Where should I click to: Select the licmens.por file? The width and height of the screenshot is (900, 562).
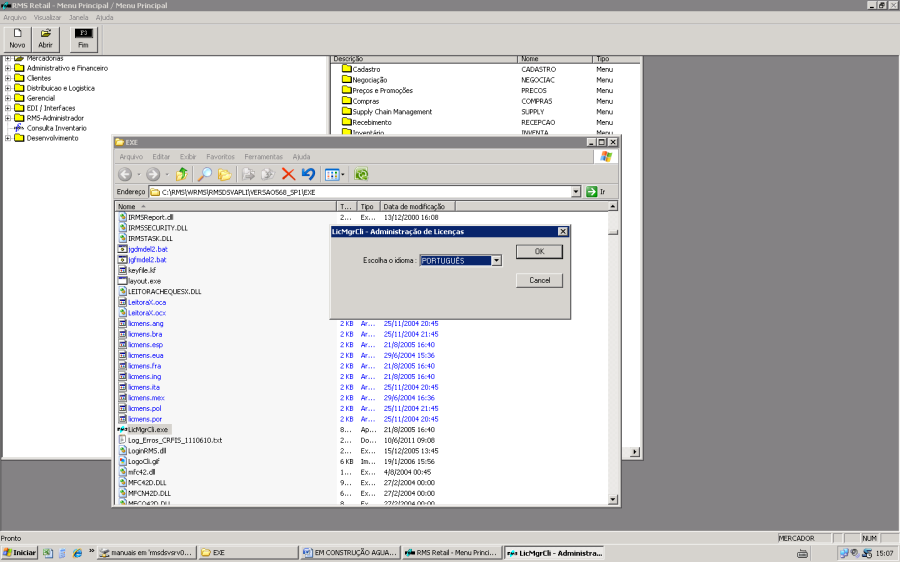145,419
